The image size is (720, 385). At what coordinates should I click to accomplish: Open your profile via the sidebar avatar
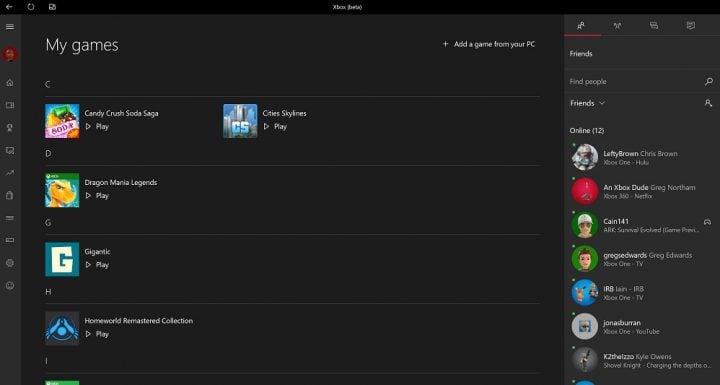[10, 54]
